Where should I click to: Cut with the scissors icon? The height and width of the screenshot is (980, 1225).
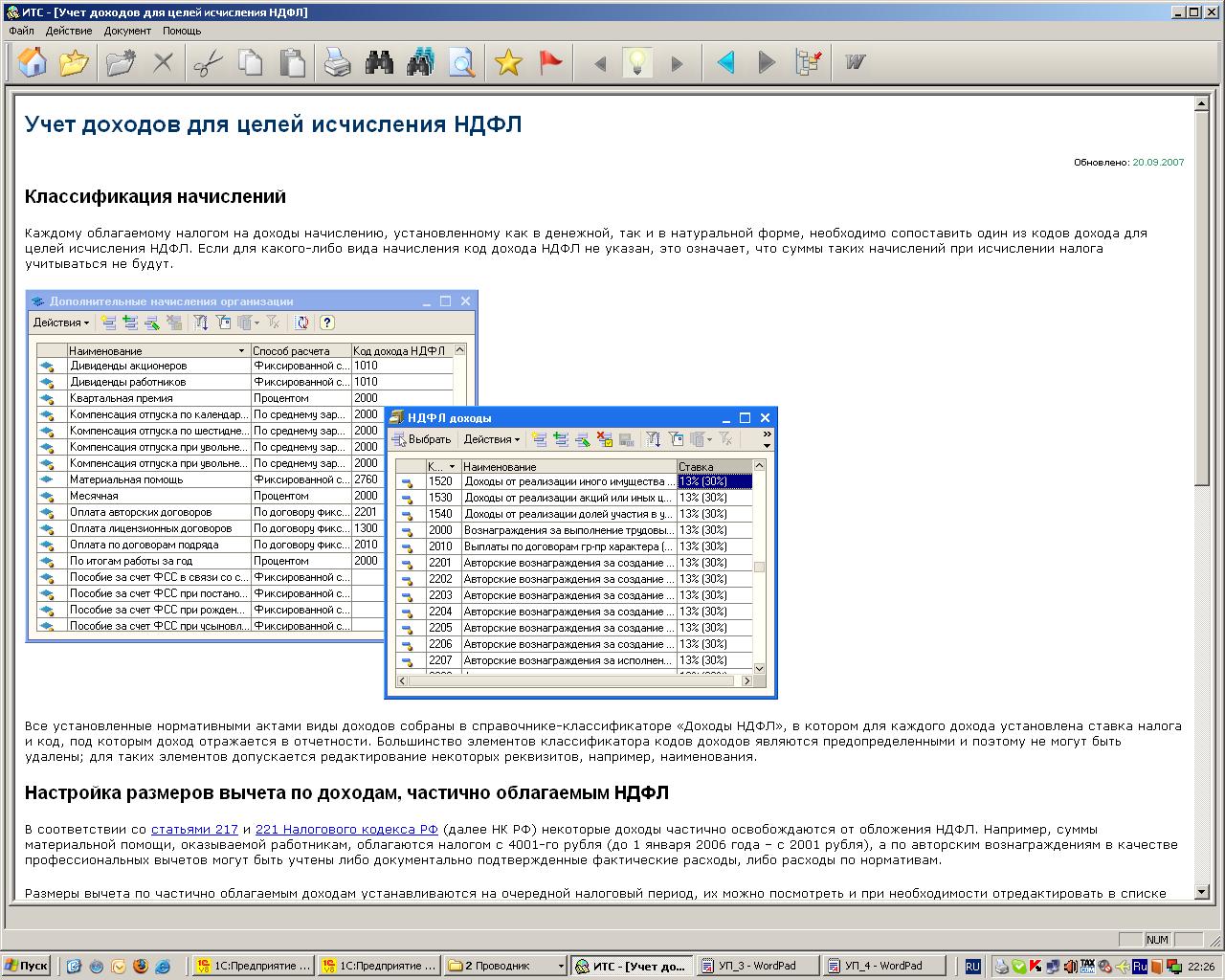point(208,63)
